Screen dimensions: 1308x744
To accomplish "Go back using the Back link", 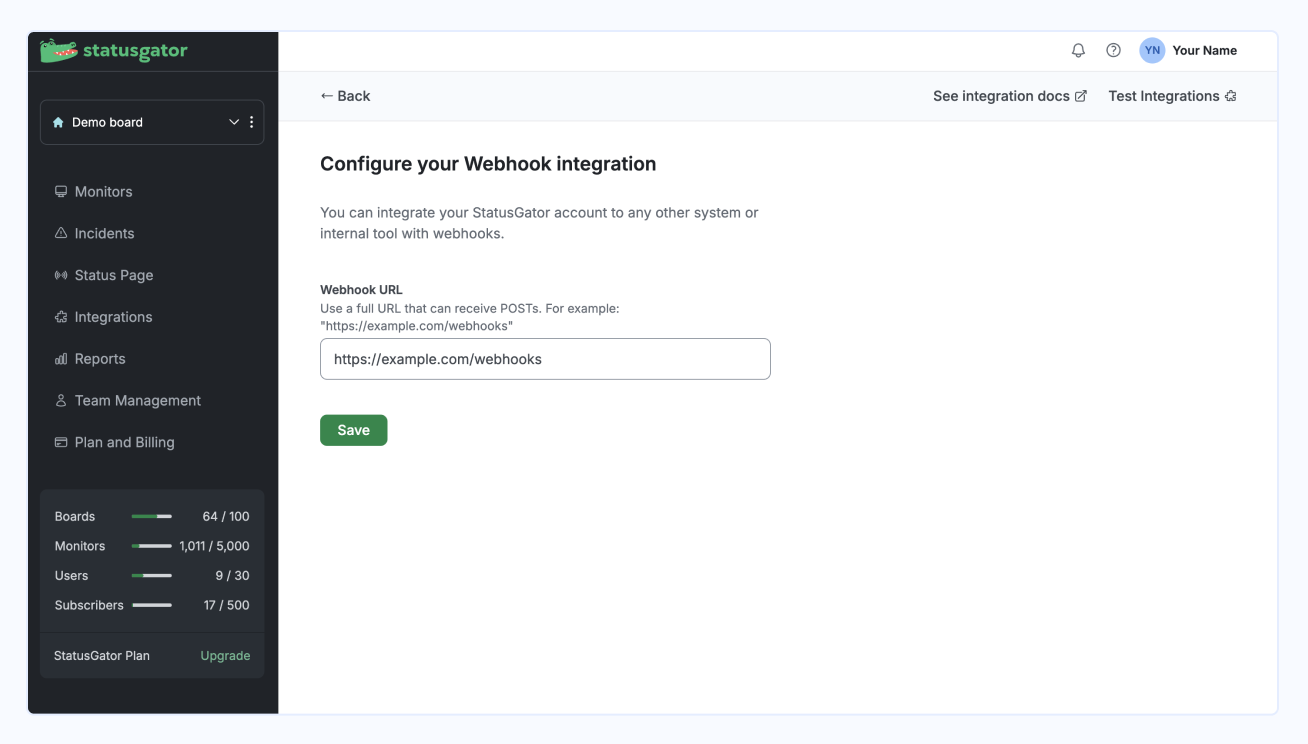I will [x=344, y=95].
